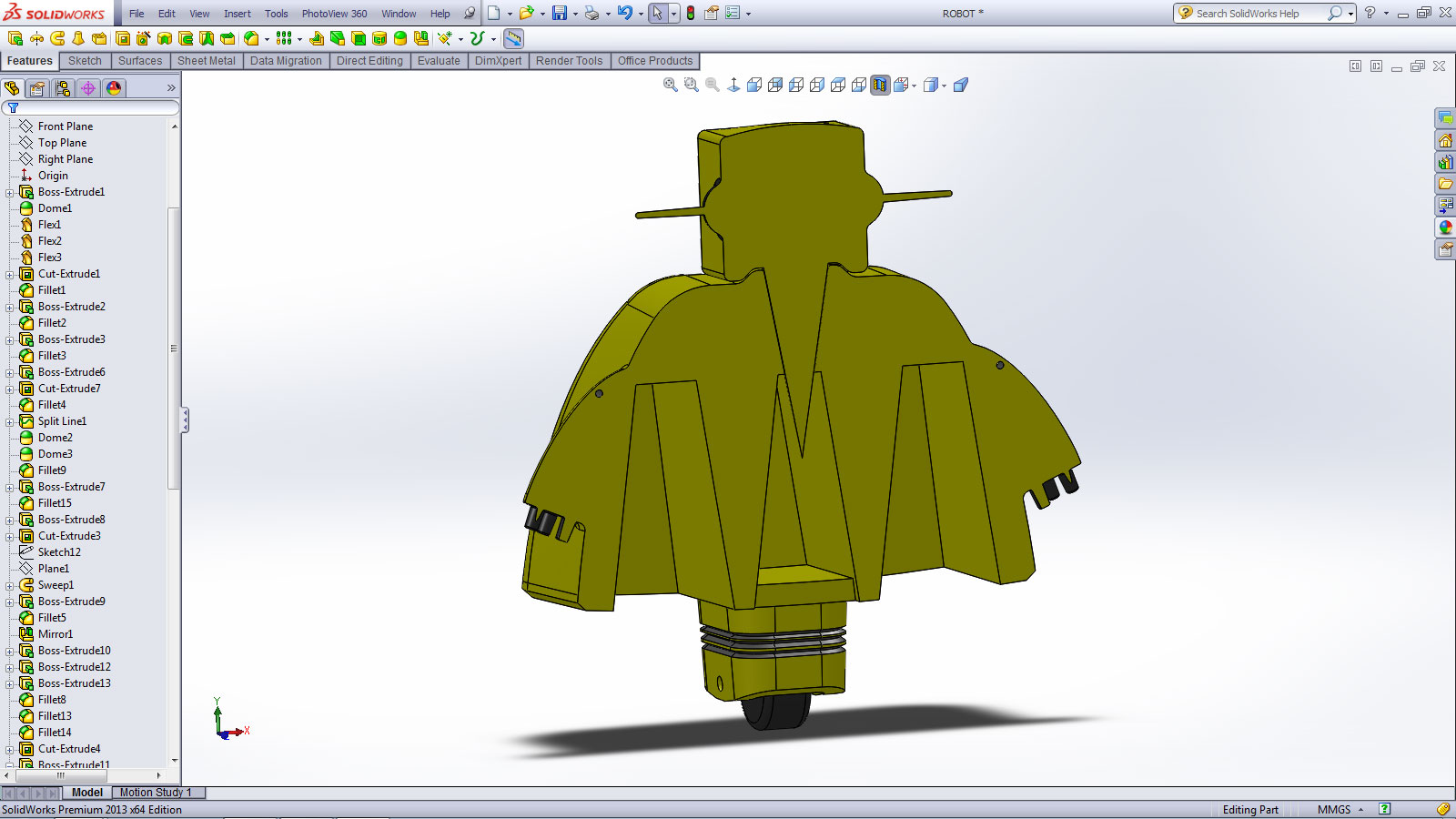Switch to the PropertyManager panel tab

(36, 88)
